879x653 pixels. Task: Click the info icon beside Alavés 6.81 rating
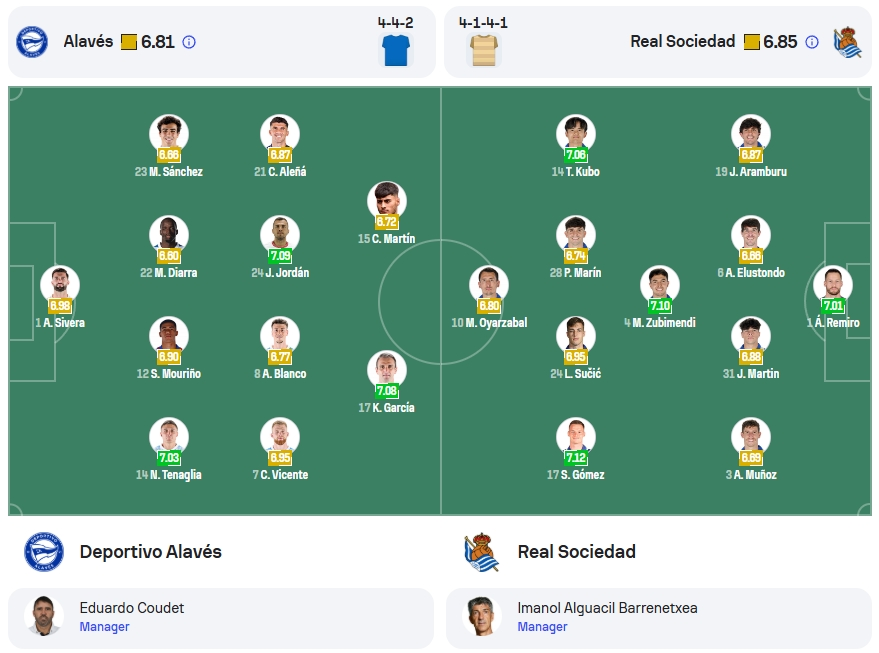point(189,42)
